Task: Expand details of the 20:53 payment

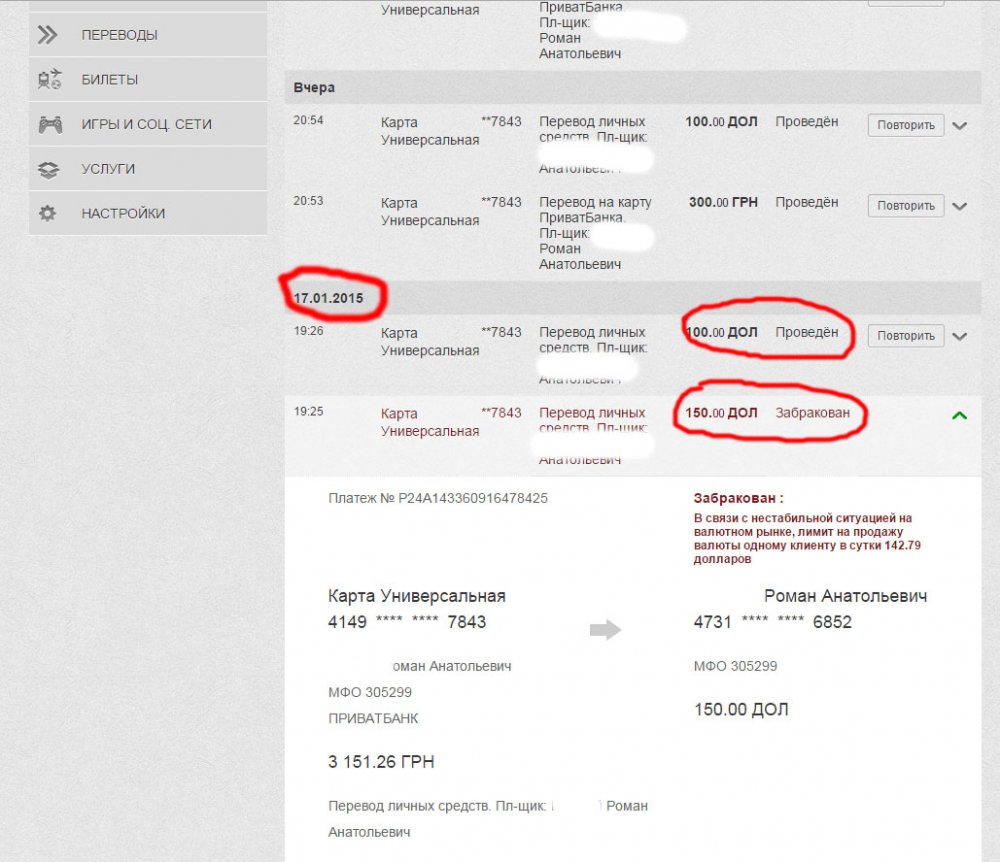Action: (959, 206)
